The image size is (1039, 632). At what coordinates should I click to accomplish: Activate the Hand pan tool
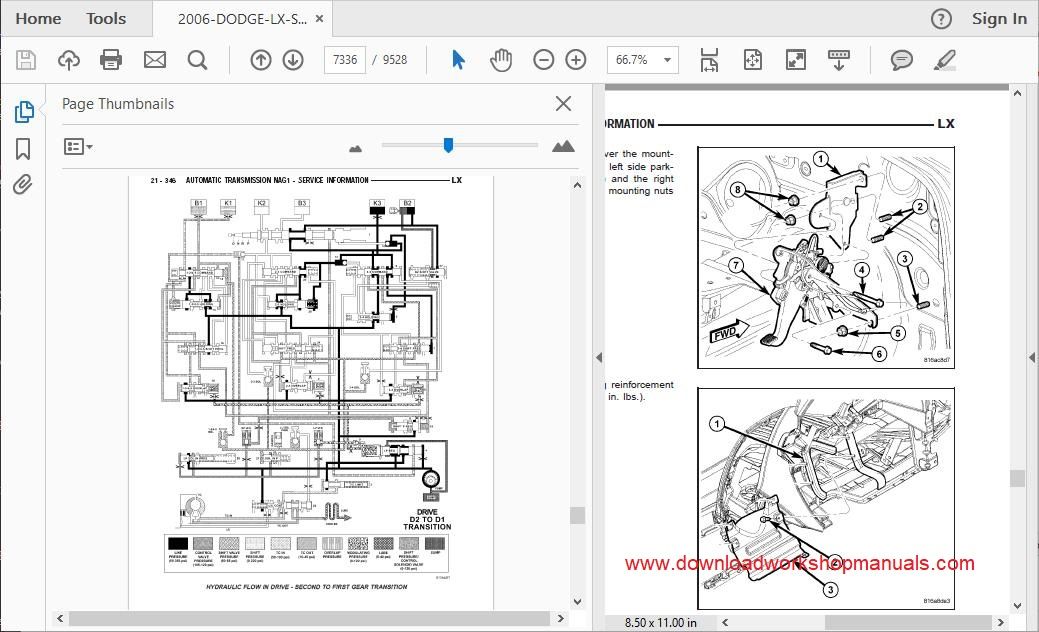[501, 60]
